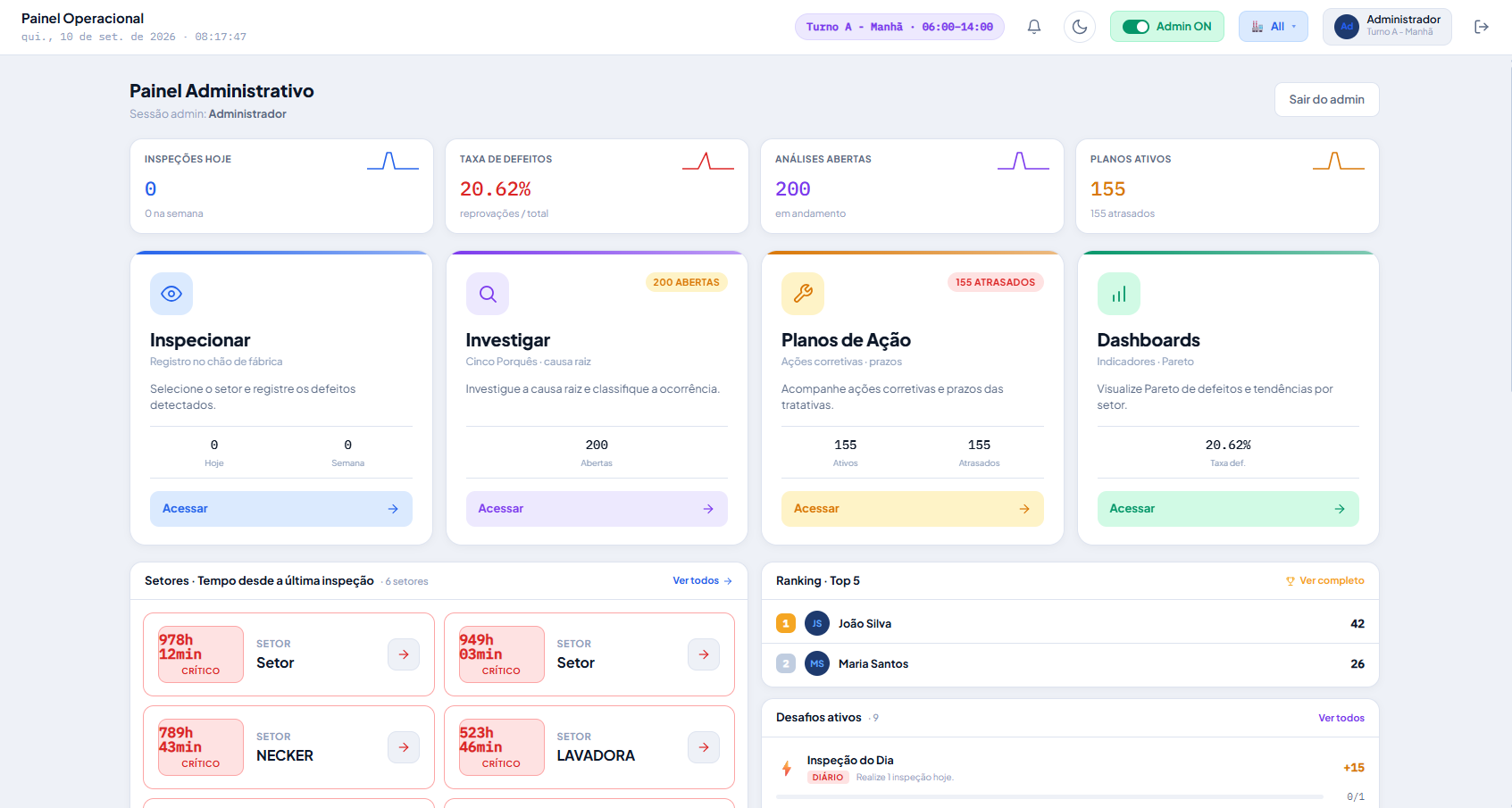This screenshot has height=808, width=1512.
Task: Select the 20.62% defect rate value
Action: tap(496, 189)
